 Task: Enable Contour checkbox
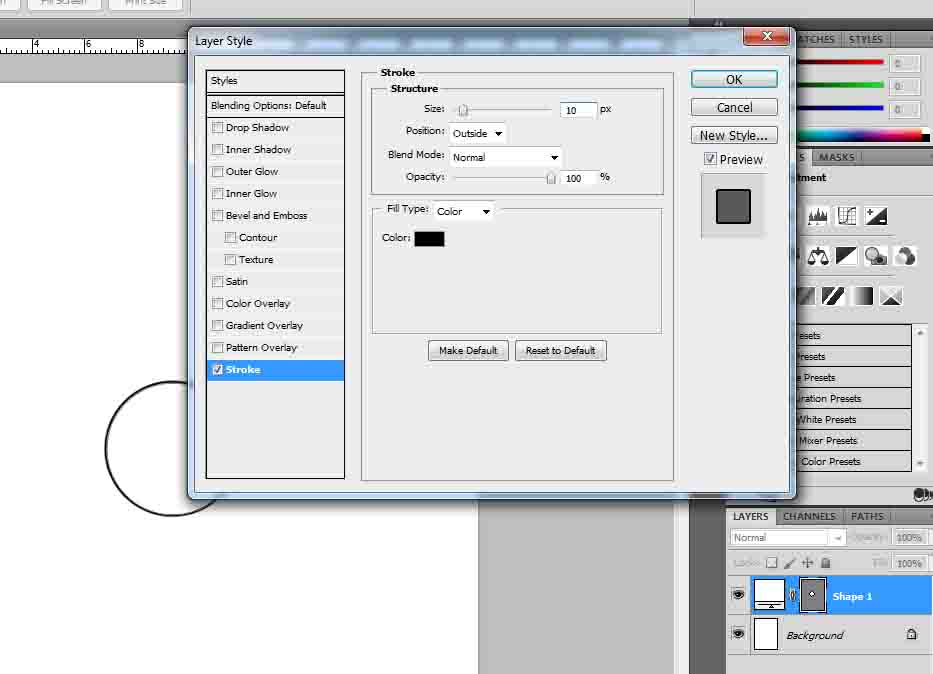pyautogui.click(x=230, y=237)
